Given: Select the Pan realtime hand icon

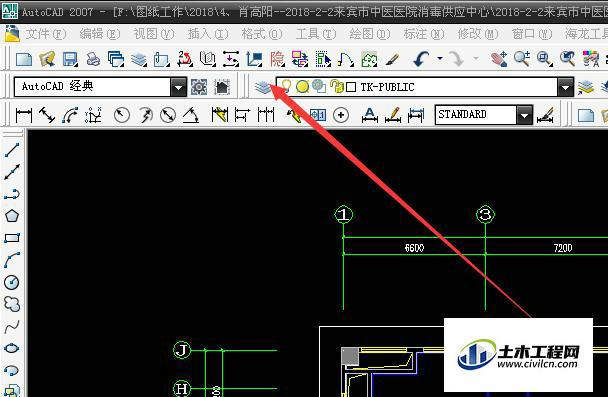Looking at the screenshot, I should click(499, 59).
